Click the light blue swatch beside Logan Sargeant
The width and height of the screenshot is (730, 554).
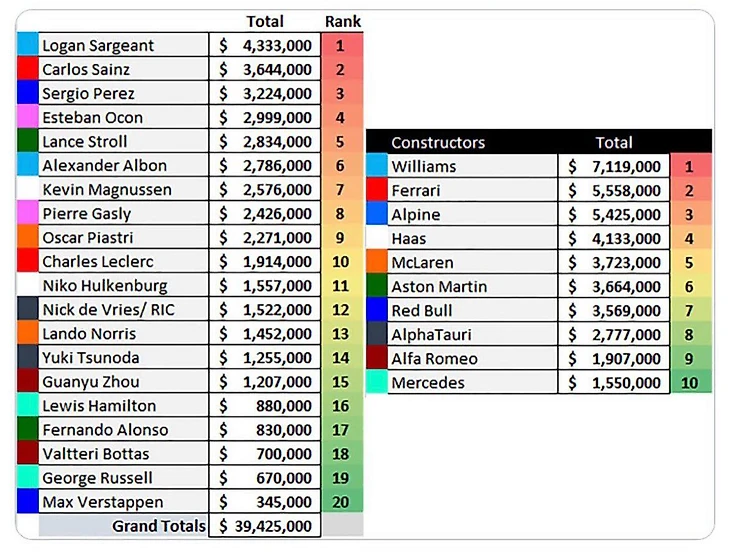(28, 45)
